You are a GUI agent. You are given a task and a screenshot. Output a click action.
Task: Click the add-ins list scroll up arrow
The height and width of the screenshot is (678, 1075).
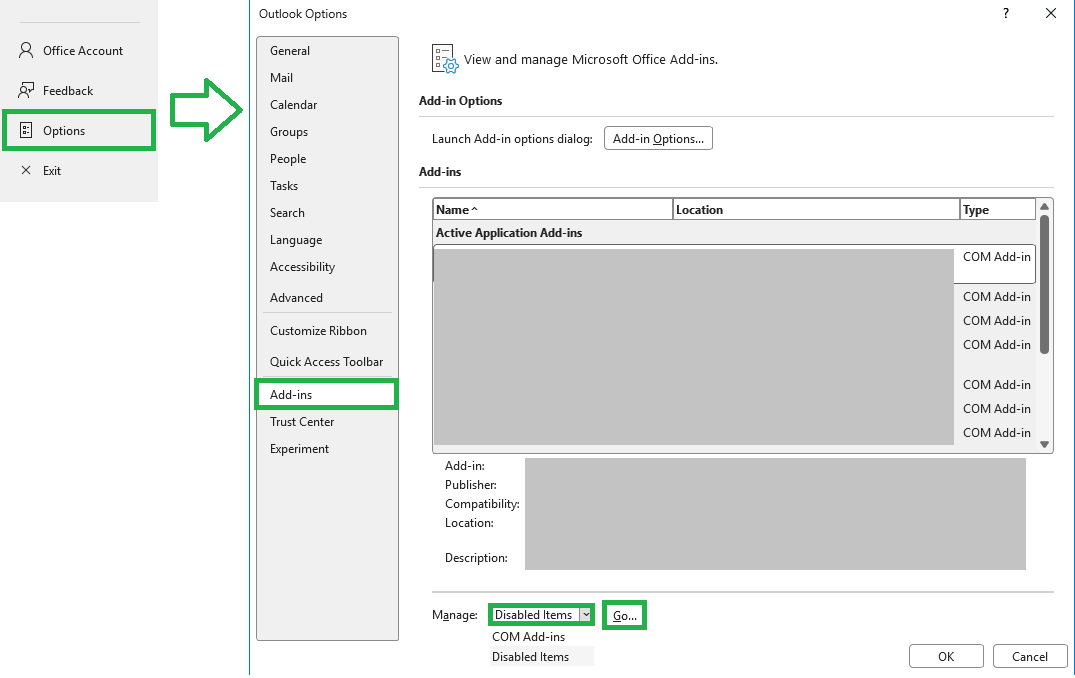1044,206
